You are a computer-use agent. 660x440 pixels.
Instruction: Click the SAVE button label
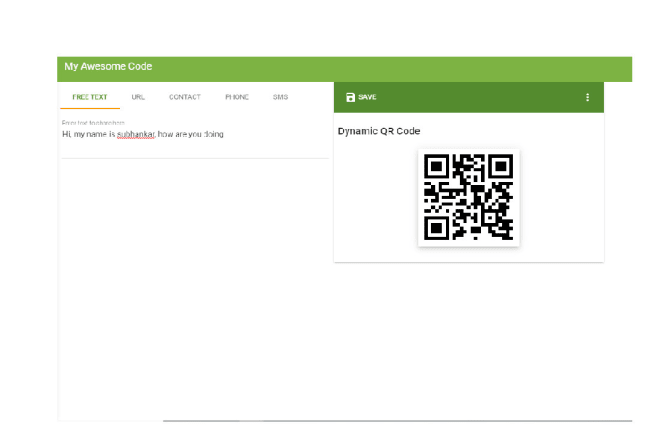(367, 97)
